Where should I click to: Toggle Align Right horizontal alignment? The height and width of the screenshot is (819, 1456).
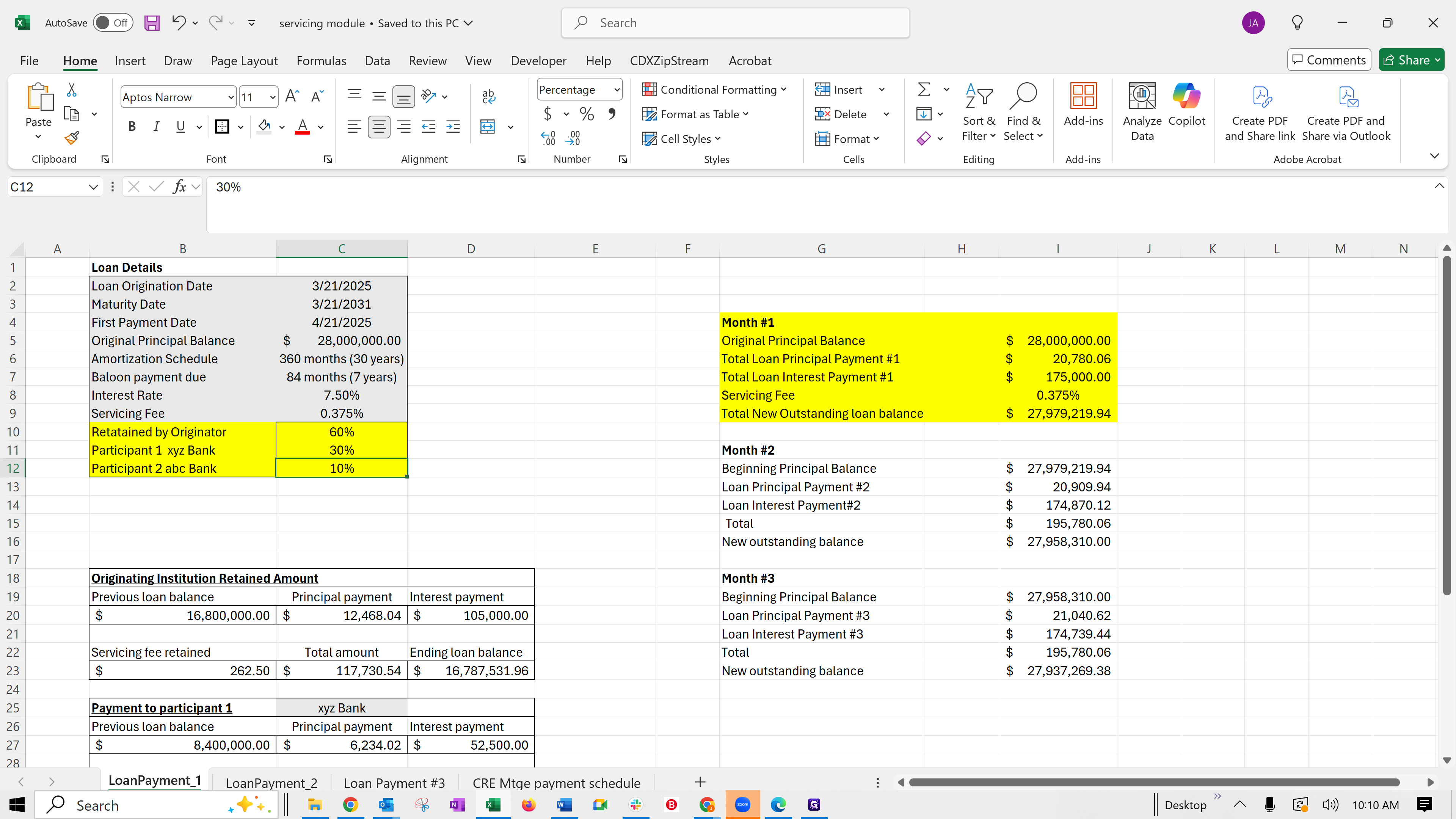tap(403, 127)
